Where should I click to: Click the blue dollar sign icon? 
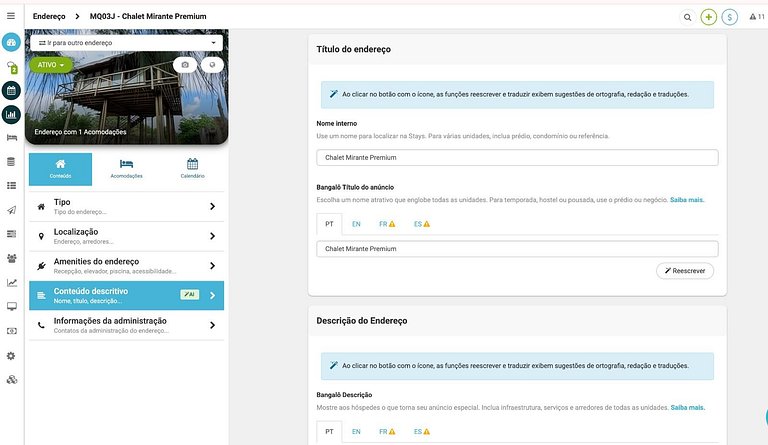pyautogui.click(x=730, y=17)
